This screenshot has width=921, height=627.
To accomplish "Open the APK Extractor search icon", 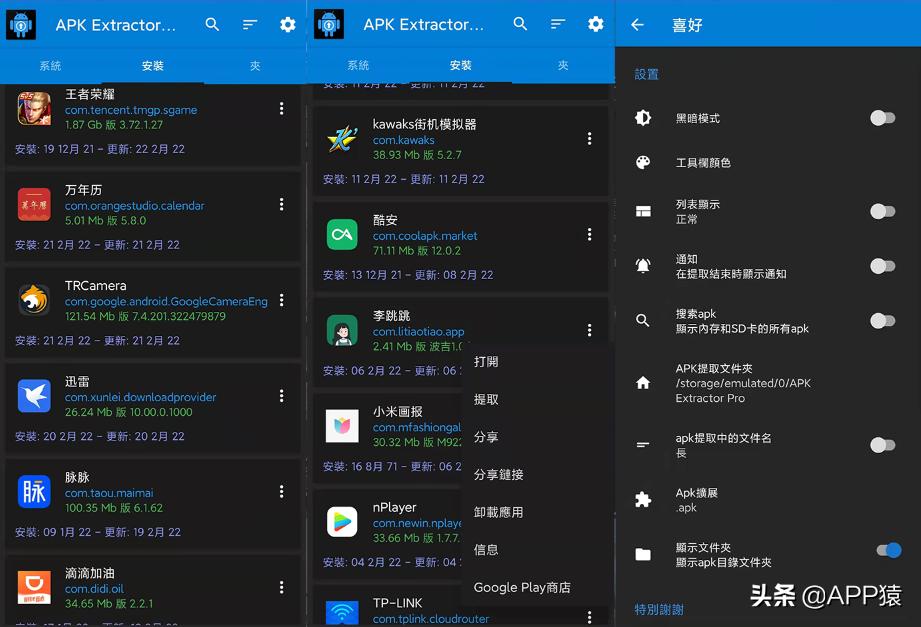I will pyautogui.click(x=211, y=24).
